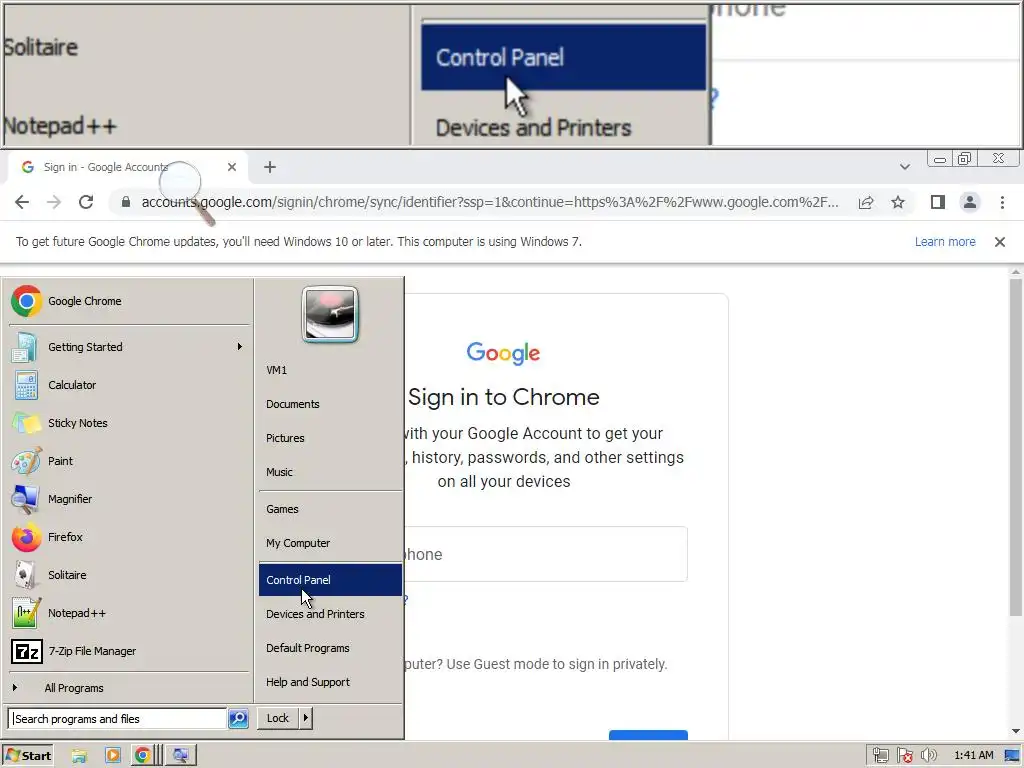1024x768 pixels.
Task: Expand the Getting Started submenu arrow
Action: tap(240, 347)
